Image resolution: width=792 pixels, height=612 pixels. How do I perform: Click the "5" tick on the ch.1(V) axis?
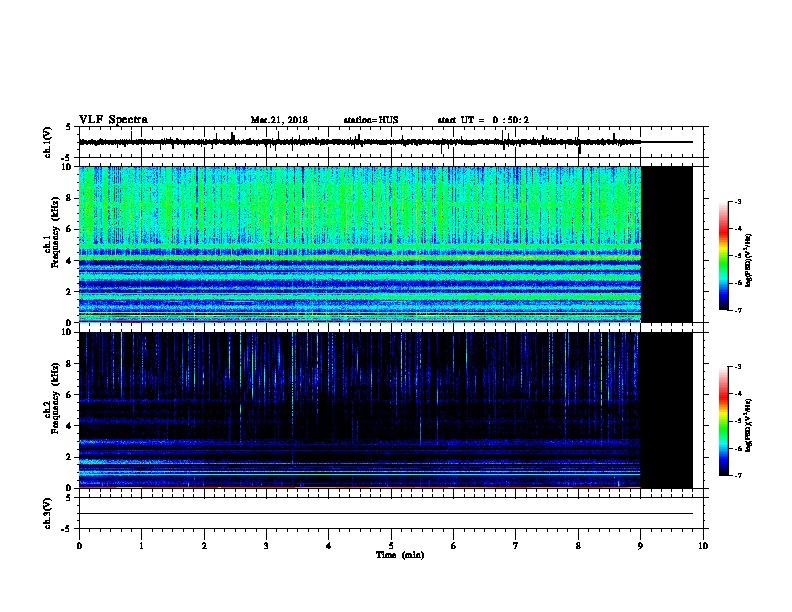68,127
